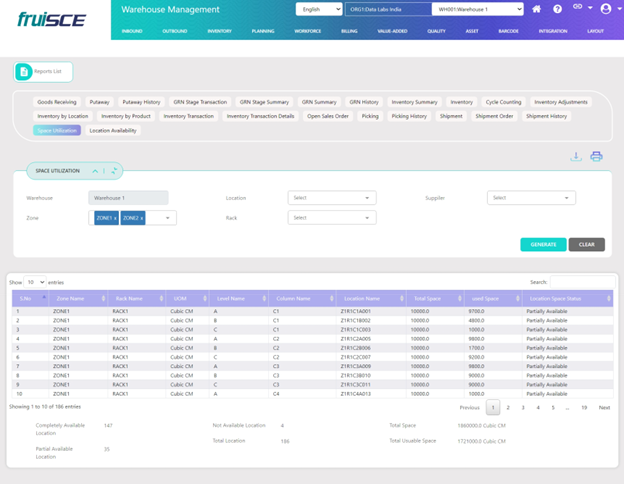Screen dimensions: 624x484
Task: Open the Location dropdown
Action: pos(332,198)
